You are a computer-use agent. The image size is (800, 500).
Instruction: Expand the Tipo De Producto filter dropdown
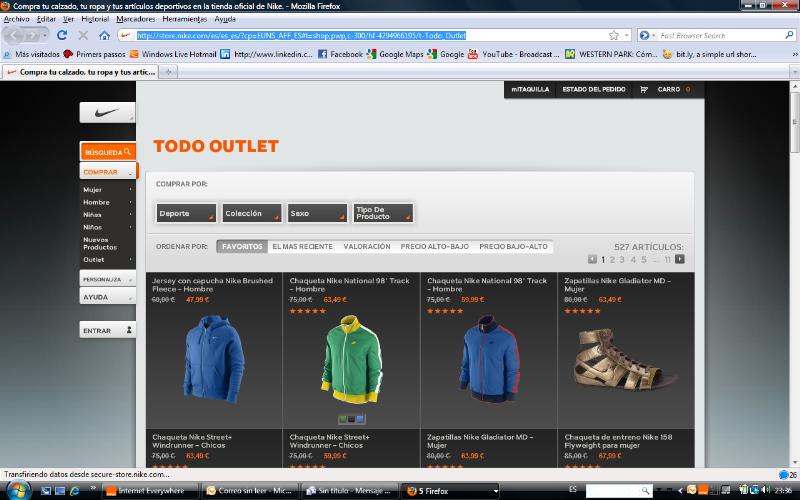383,213
